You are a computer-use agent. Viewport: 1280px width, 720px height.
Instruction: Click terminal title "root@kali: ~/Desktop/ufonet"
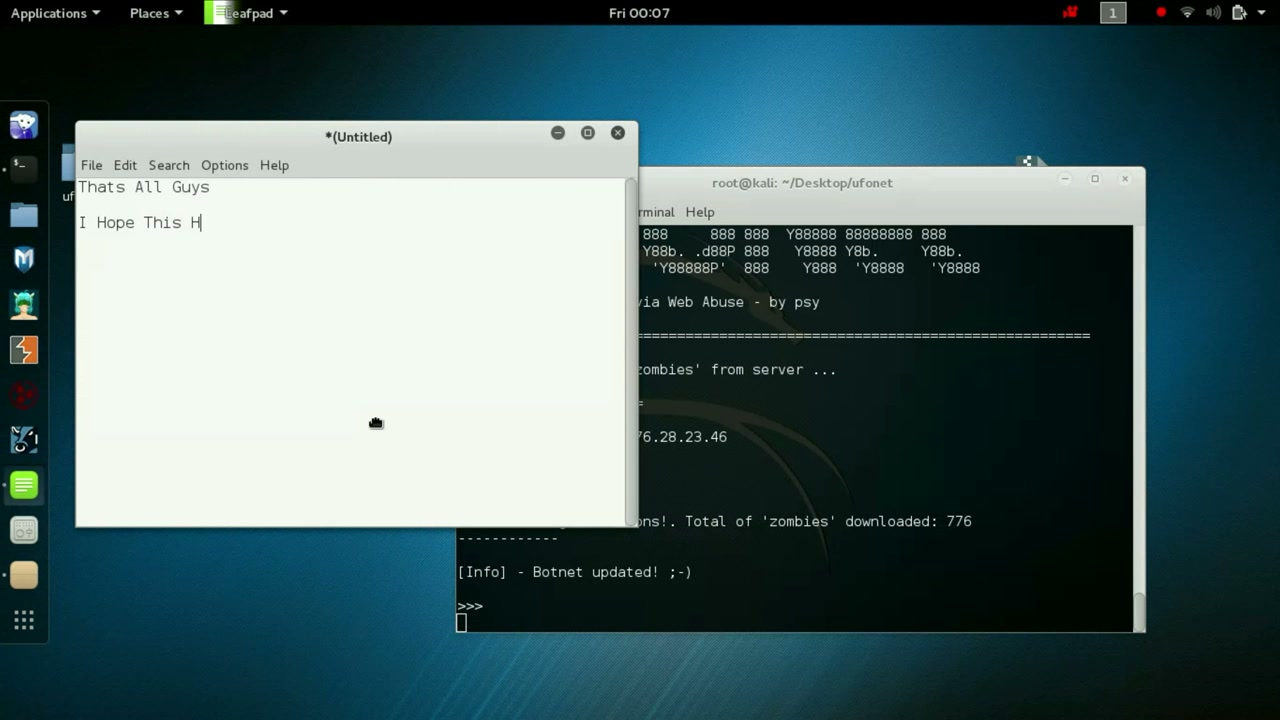tap(802, 183)
